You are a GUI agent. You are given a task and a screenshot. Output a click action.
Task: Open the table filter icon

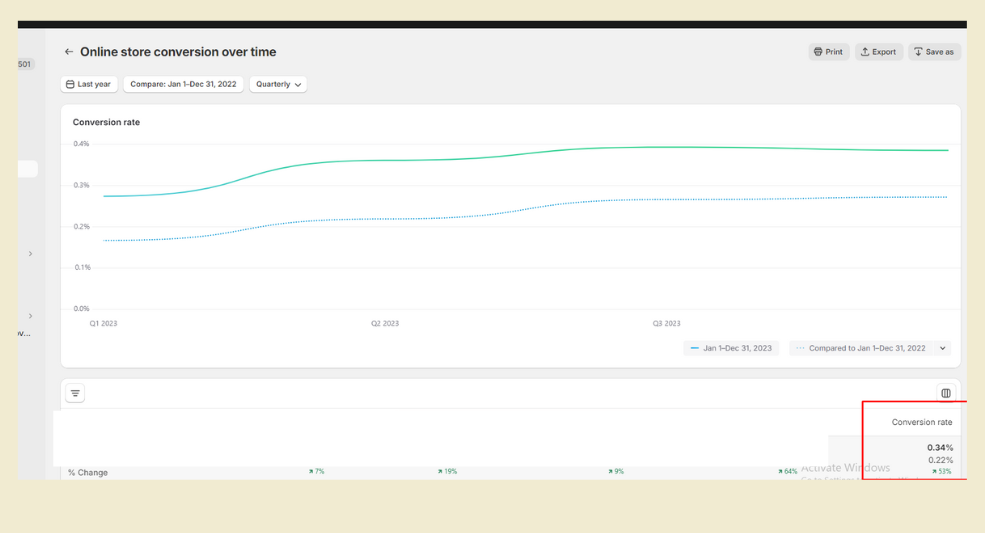click(75, 394)
